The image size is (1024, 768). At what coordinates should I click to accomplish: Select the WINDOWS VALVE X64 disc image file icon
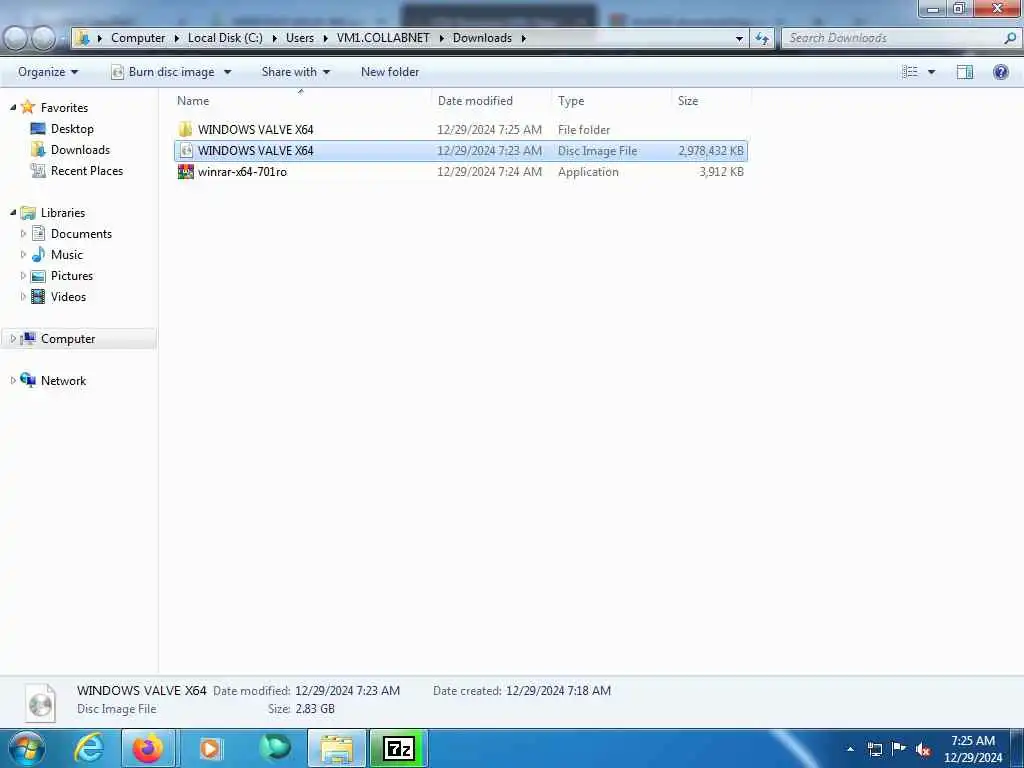[x=186, y=151]
